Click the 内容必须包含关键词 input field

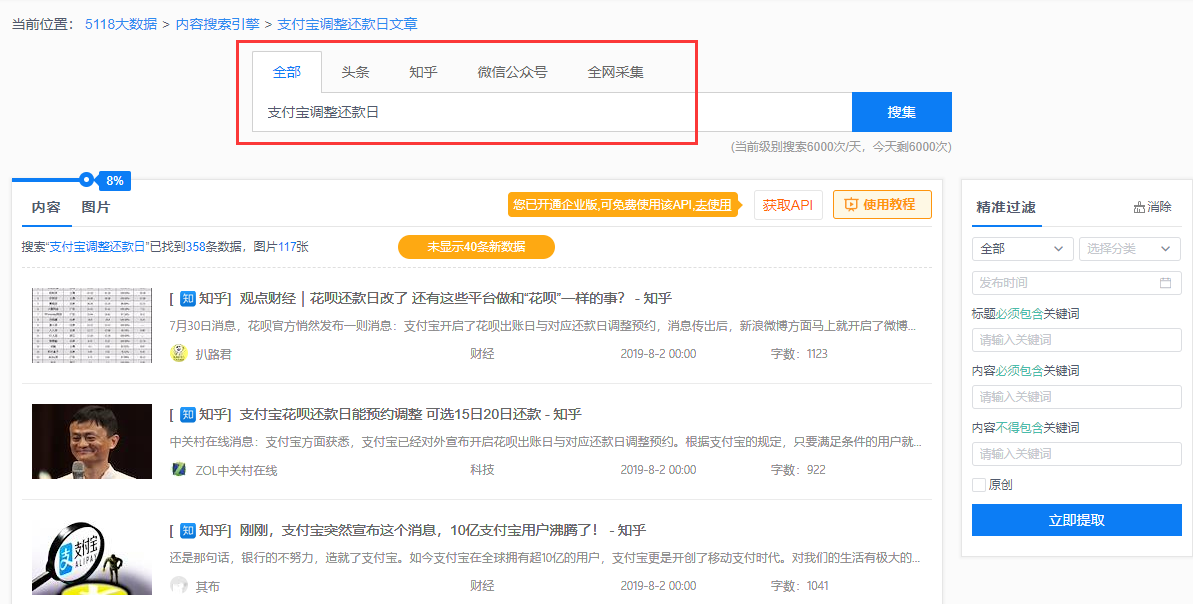point(1077,397)
